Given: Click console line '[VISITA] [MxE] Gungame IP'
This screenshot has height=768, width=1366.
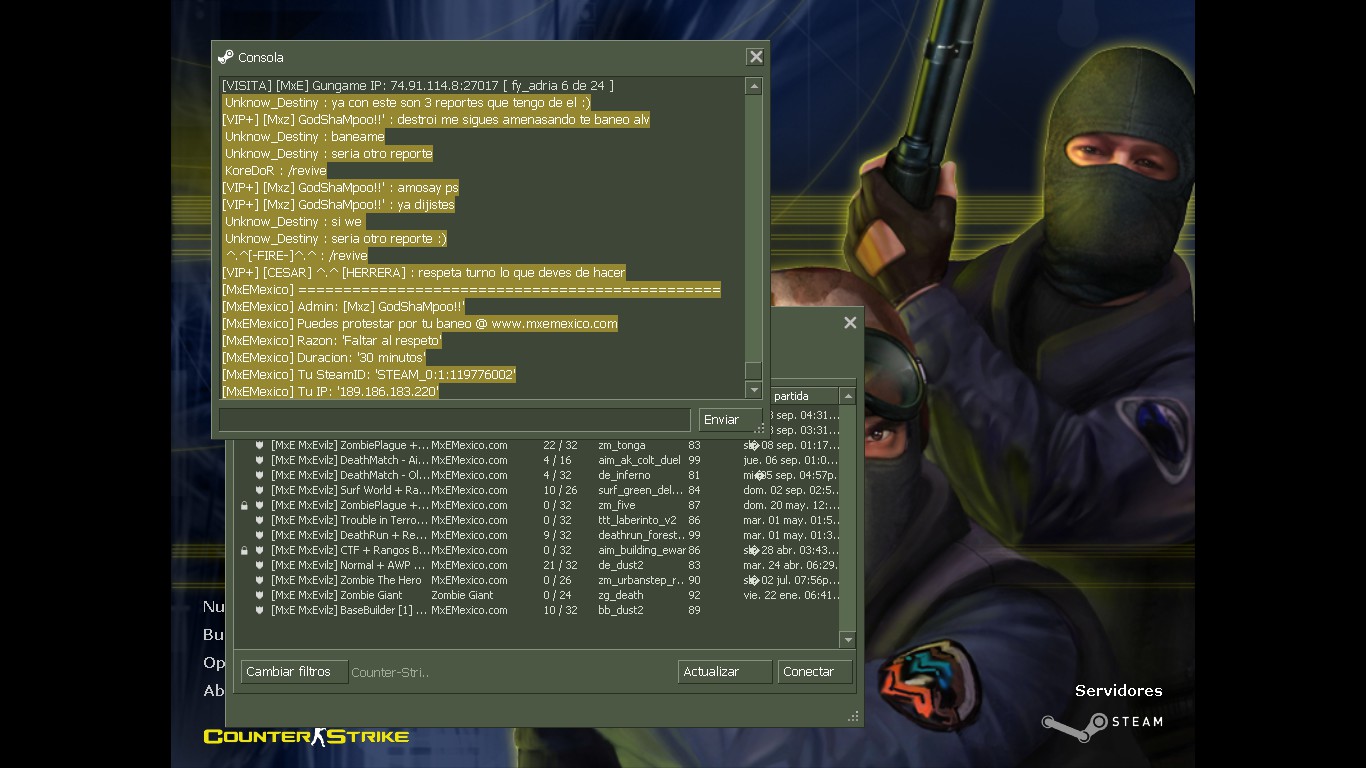Looking at the screenshot, I should tap(418, 86).
